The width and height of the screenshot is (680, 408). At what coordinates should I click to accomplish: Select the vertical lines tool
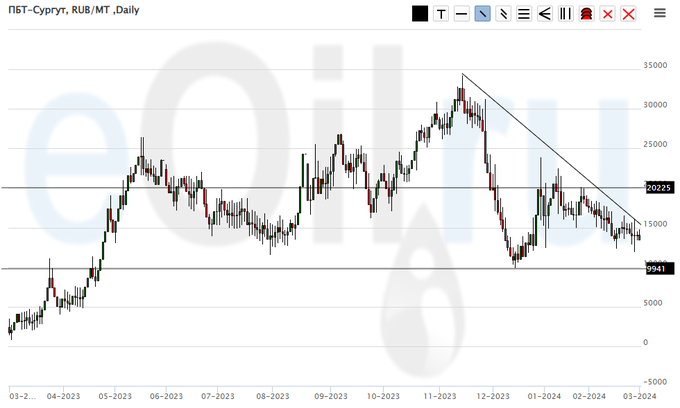tap(565, 14)
